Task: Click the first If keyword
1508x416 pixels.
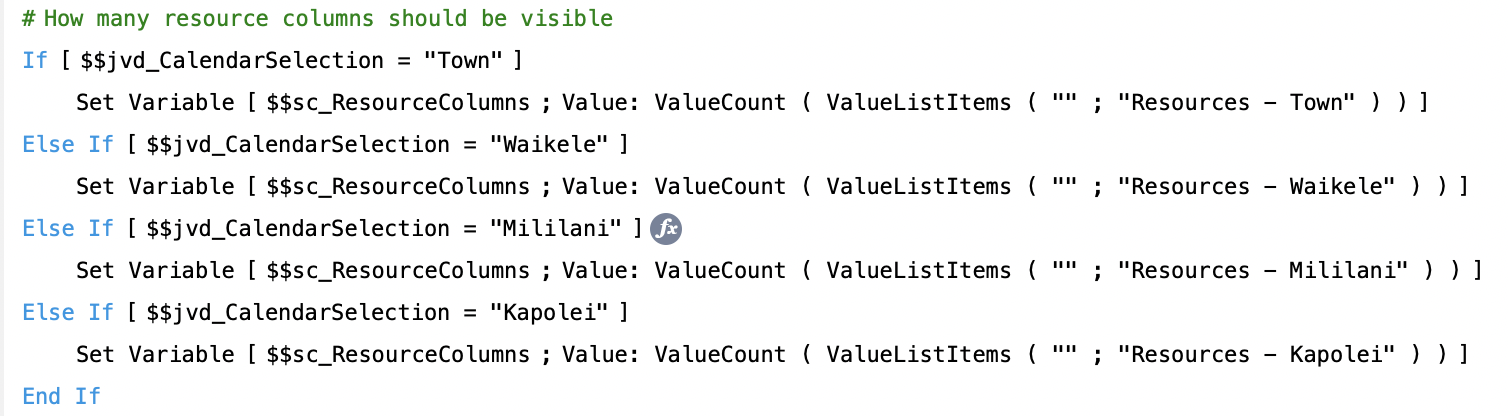Action: tap(34, 61)
